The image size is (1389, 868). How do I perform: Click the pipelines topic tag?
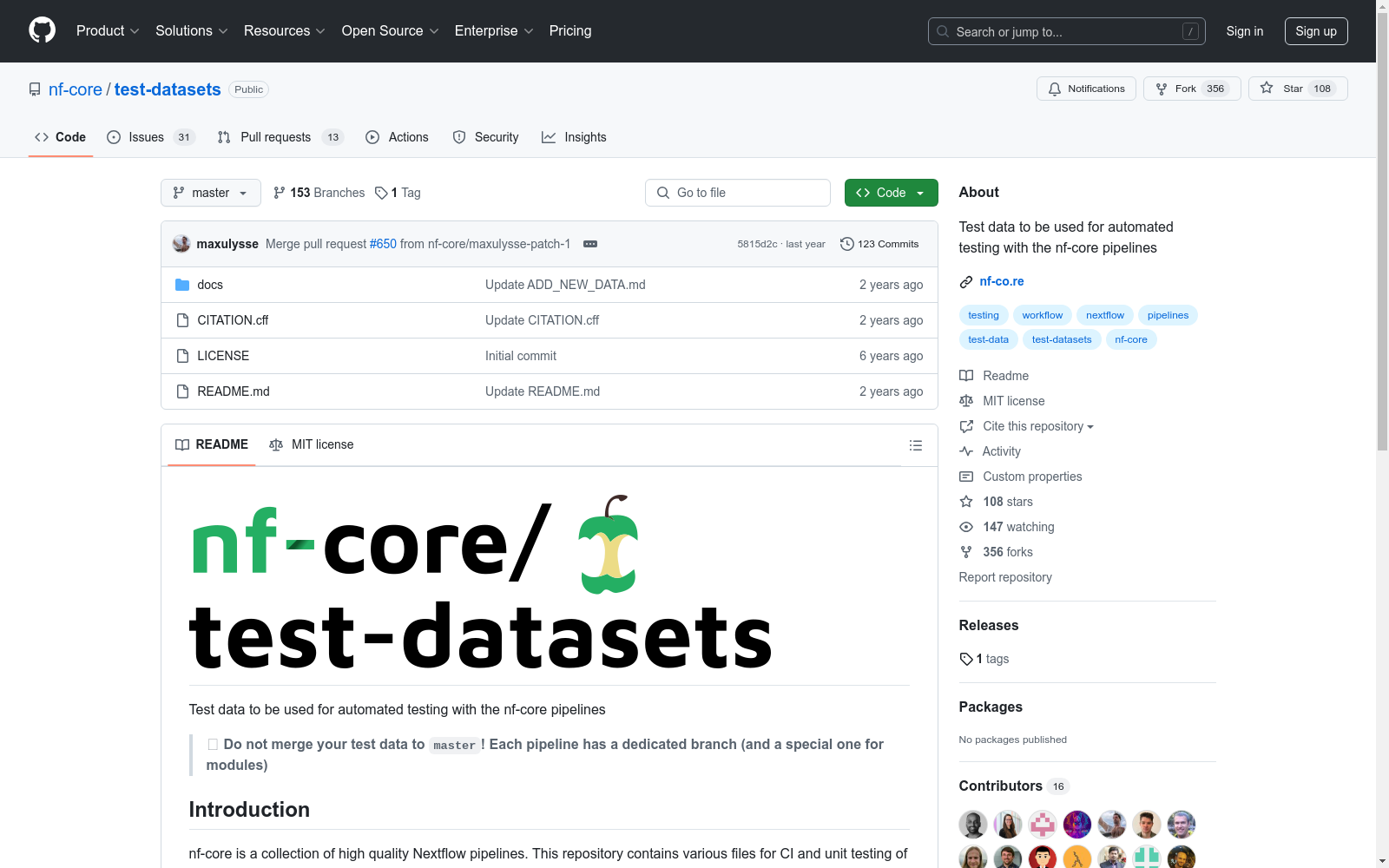click(x=1168, y=315)
